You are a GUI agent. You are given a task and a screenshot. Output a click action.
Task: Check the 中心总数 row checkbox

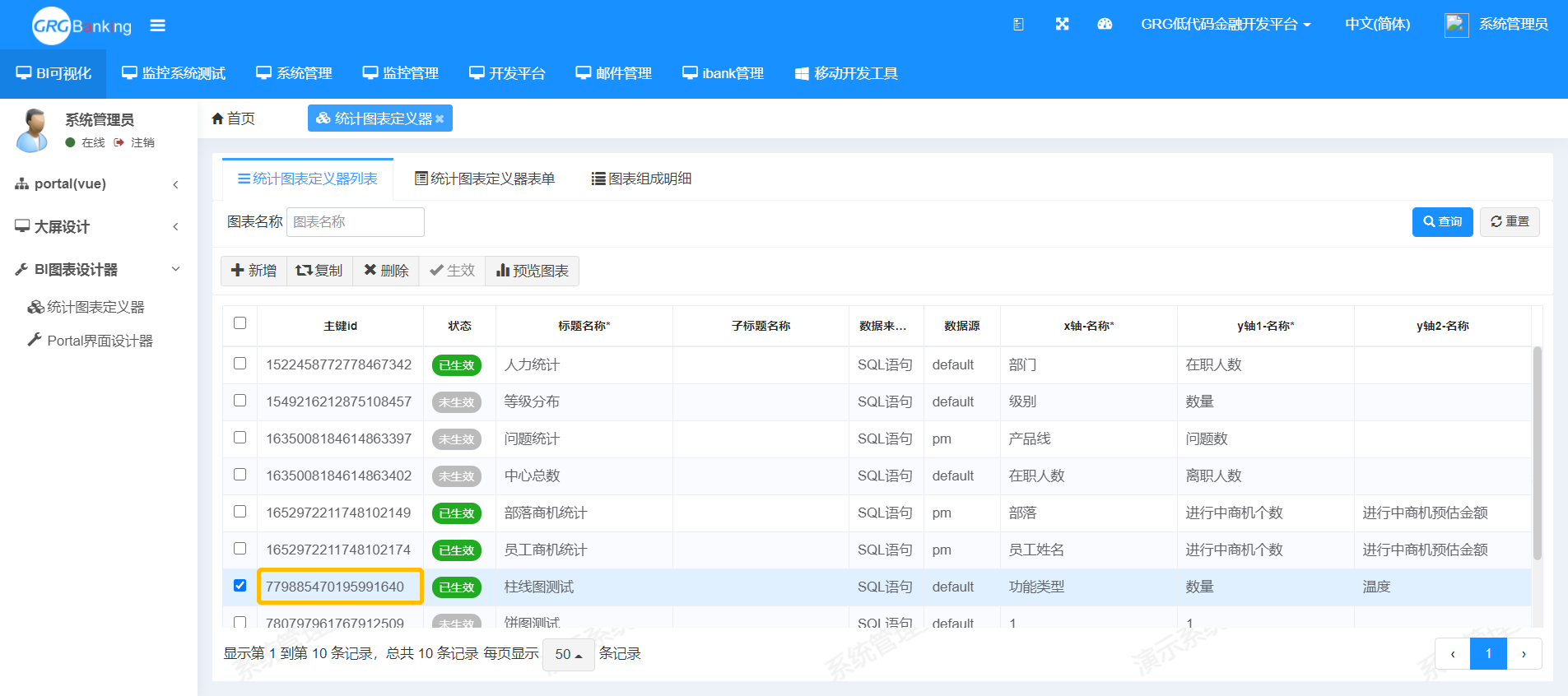[x=240, y=474]
